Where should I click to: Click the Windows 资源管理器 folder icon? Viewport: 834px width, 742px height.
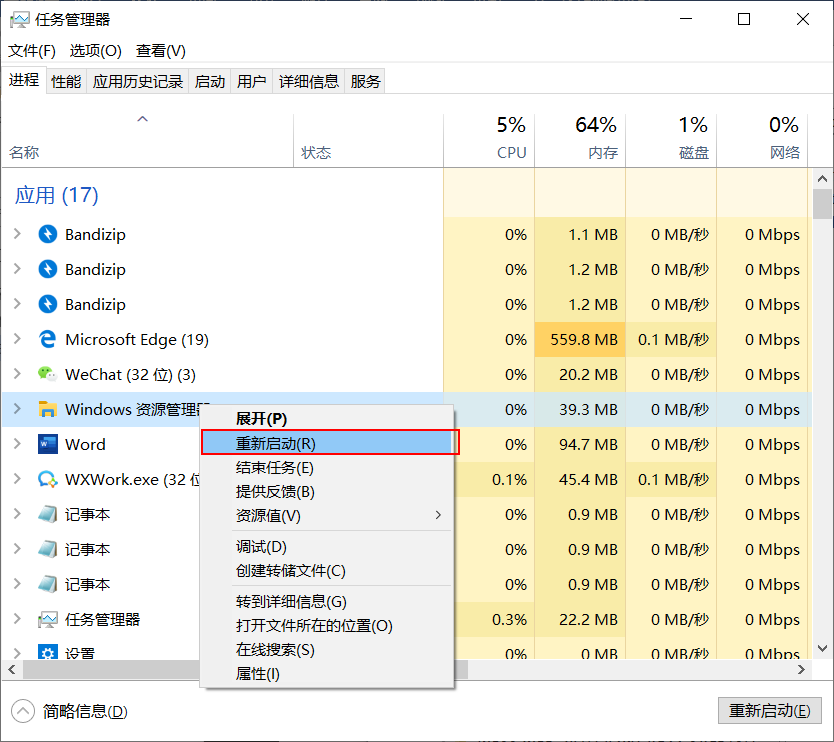click(47, 409)
